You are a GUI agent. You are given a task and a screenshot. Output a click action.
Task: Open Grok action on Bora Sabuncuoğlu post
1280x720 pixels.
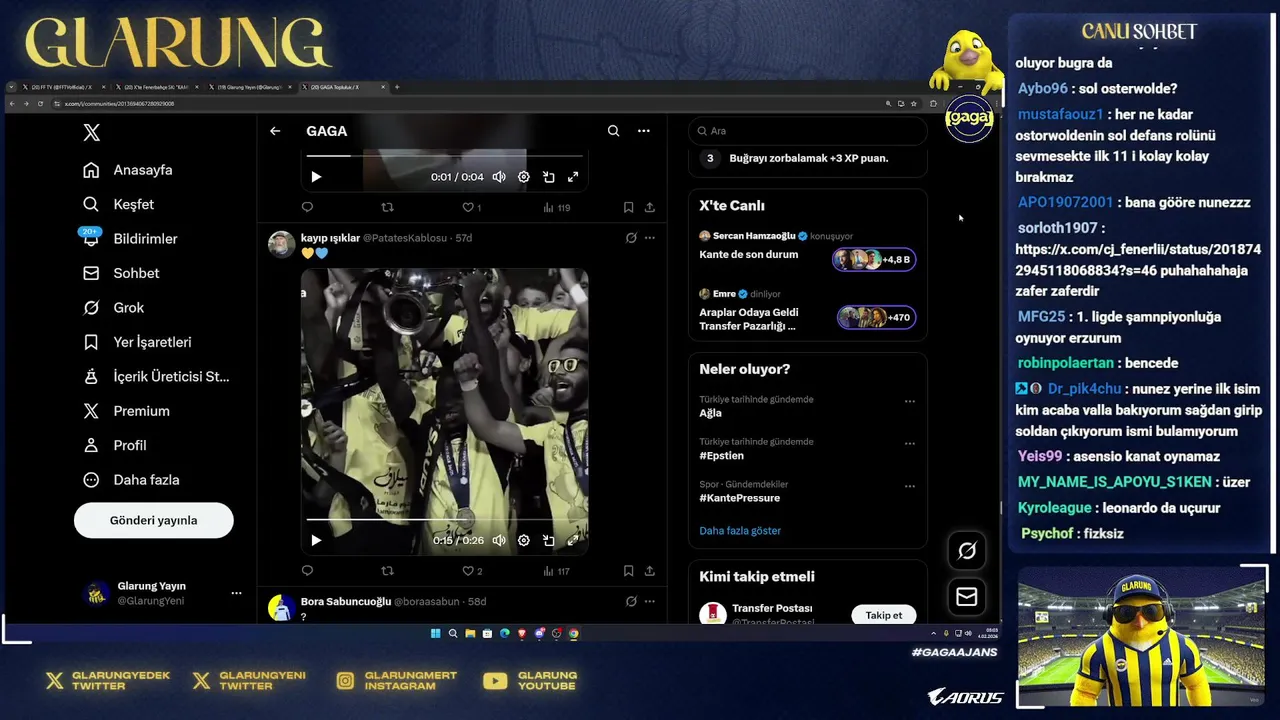(x=631, y=602)
